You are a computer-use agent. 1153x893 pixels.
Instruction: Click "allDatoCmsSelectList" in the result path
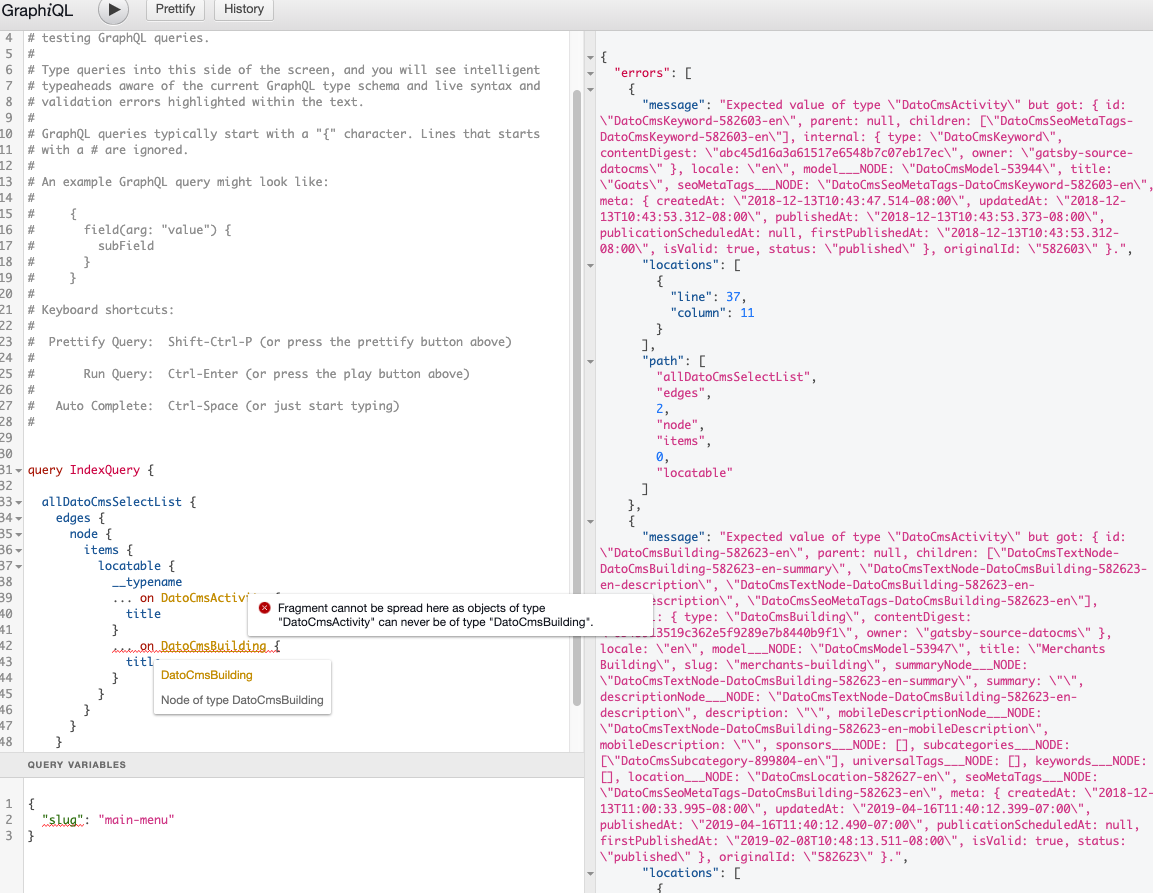coord(733,377)
